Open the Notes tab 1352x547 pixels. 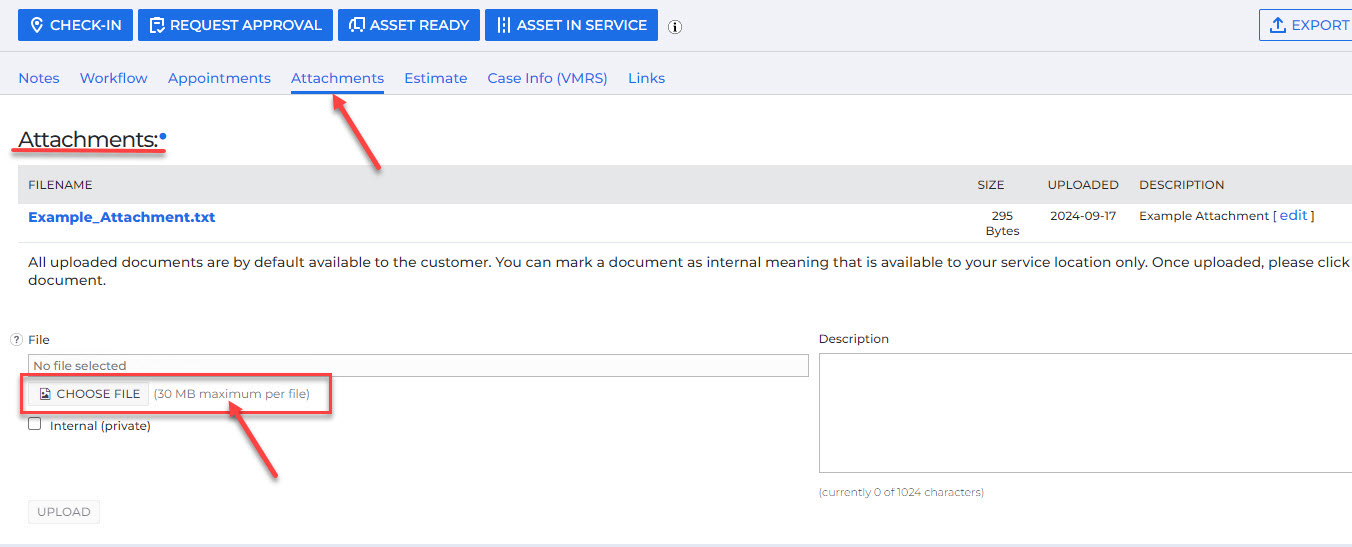(39, 78)
